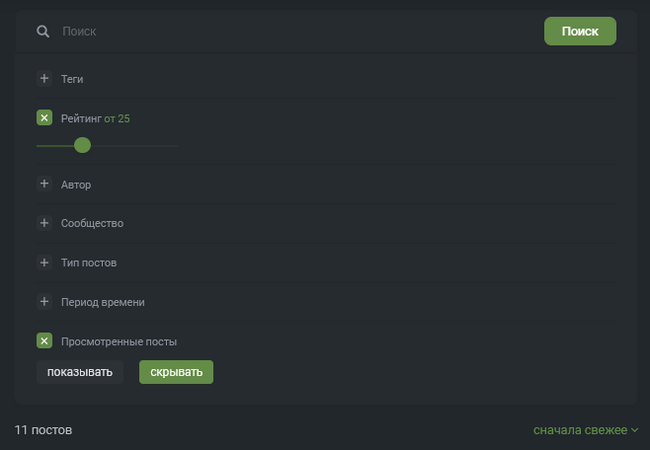The height and width of the screenshot is (450, 650).
Task: Click the green Поиск button
Action: coord(580,31)
